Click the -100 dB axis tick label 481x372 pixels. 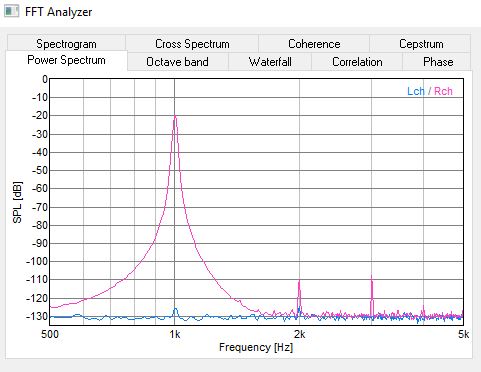pyautogui.click(x=37, y=261)
